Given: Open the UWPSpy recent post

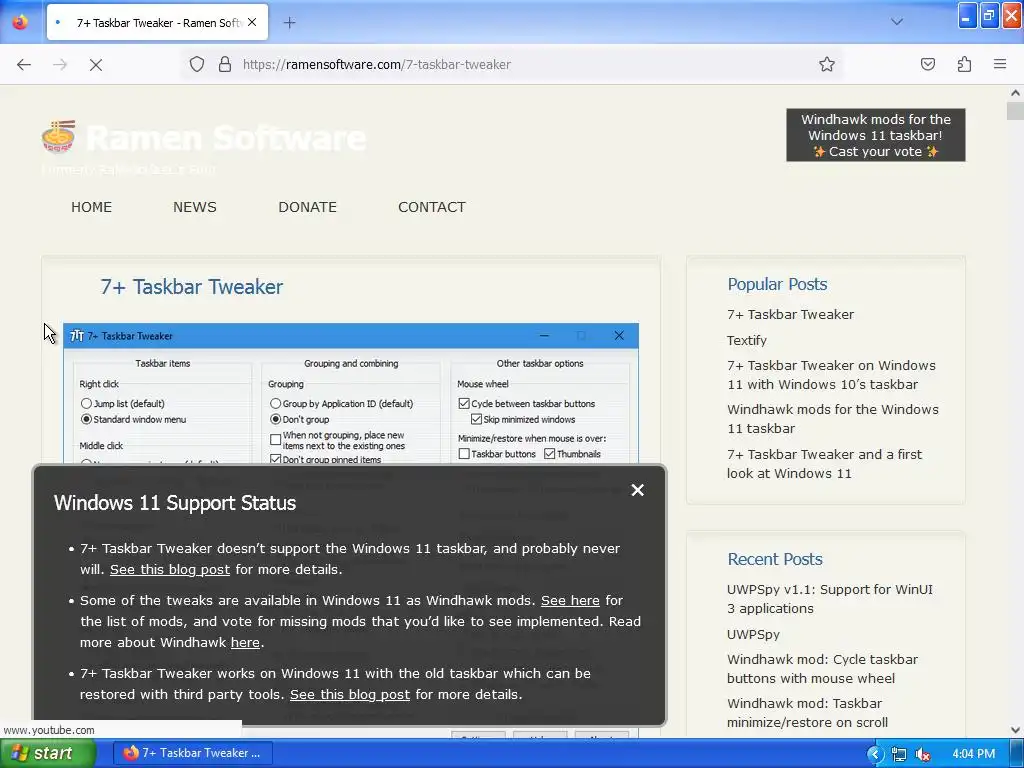Looking at the screenshot, I should 753,634.
